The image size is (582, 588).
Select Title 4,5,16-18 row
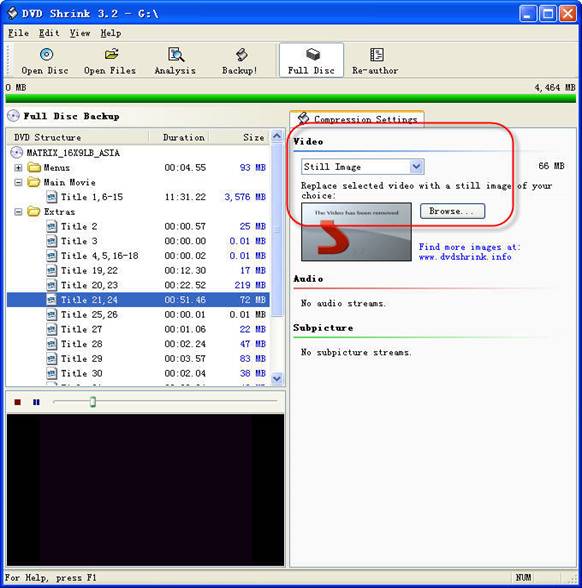tap(138, 256)
